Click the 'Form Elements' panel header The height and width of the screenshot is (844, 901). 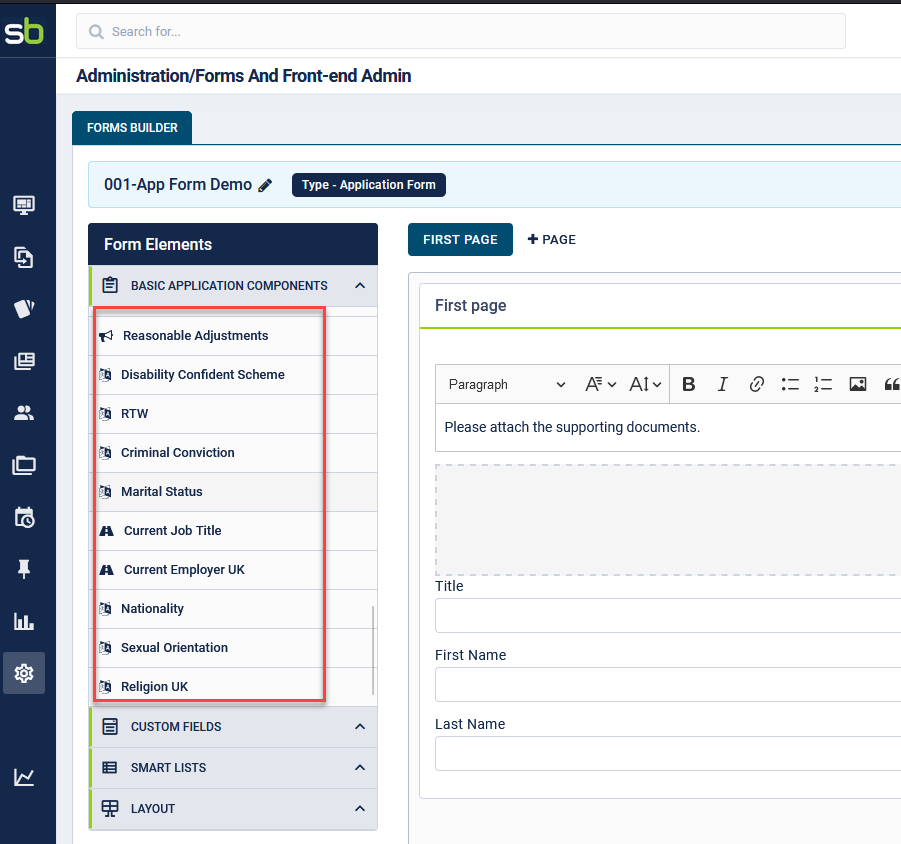point(233,244)
